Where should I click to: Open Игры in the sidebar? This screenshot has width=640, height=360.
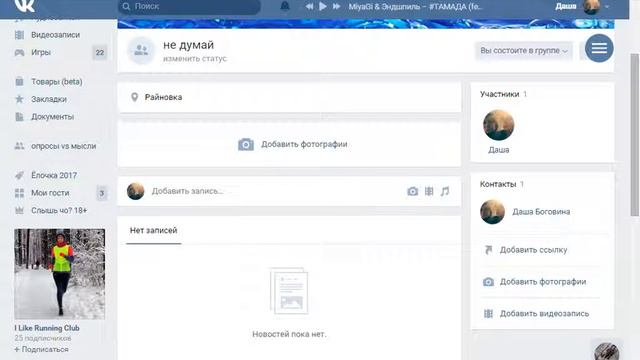point(41,52)
